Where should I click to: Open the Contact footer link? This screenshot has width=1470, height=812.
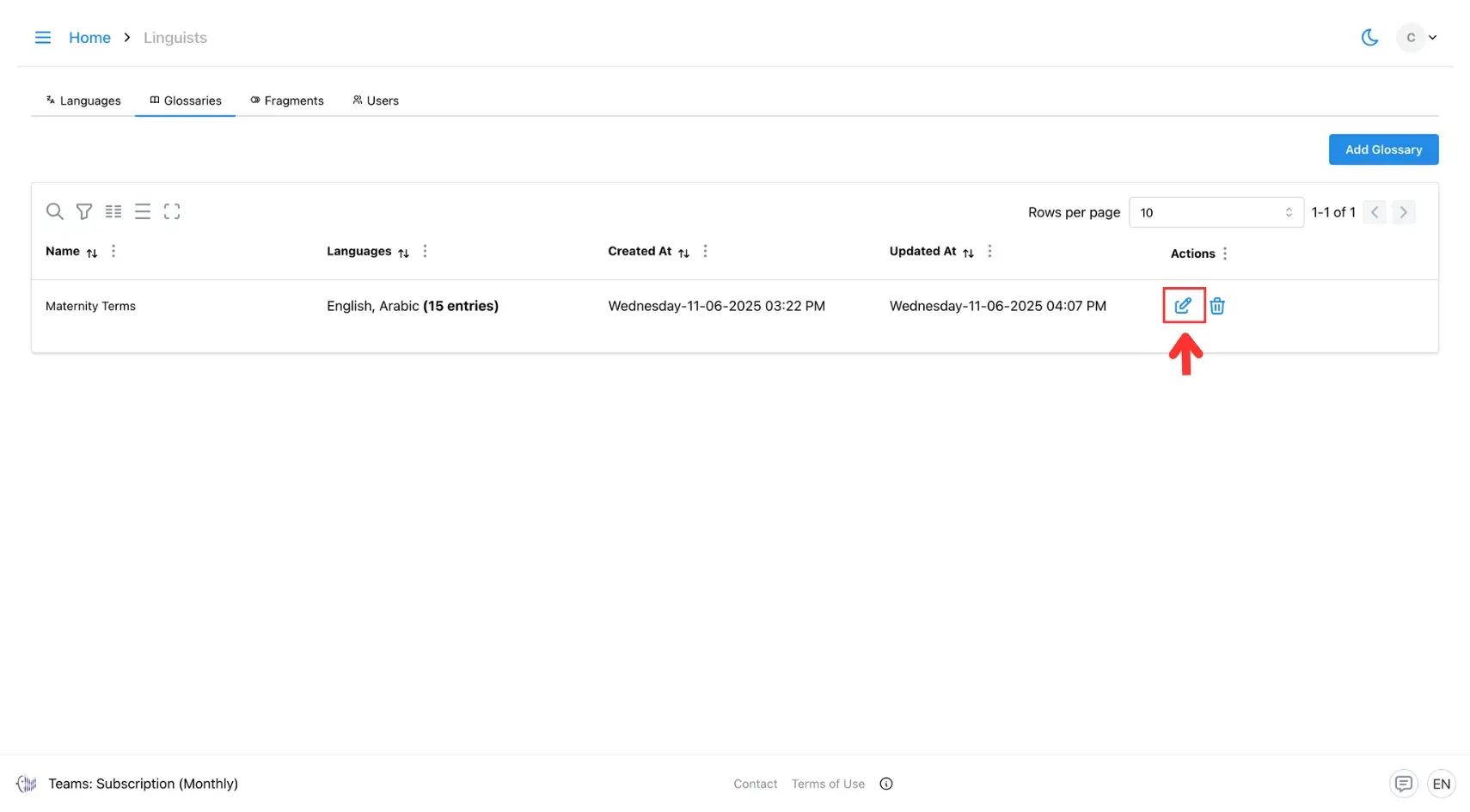[756, 784]
